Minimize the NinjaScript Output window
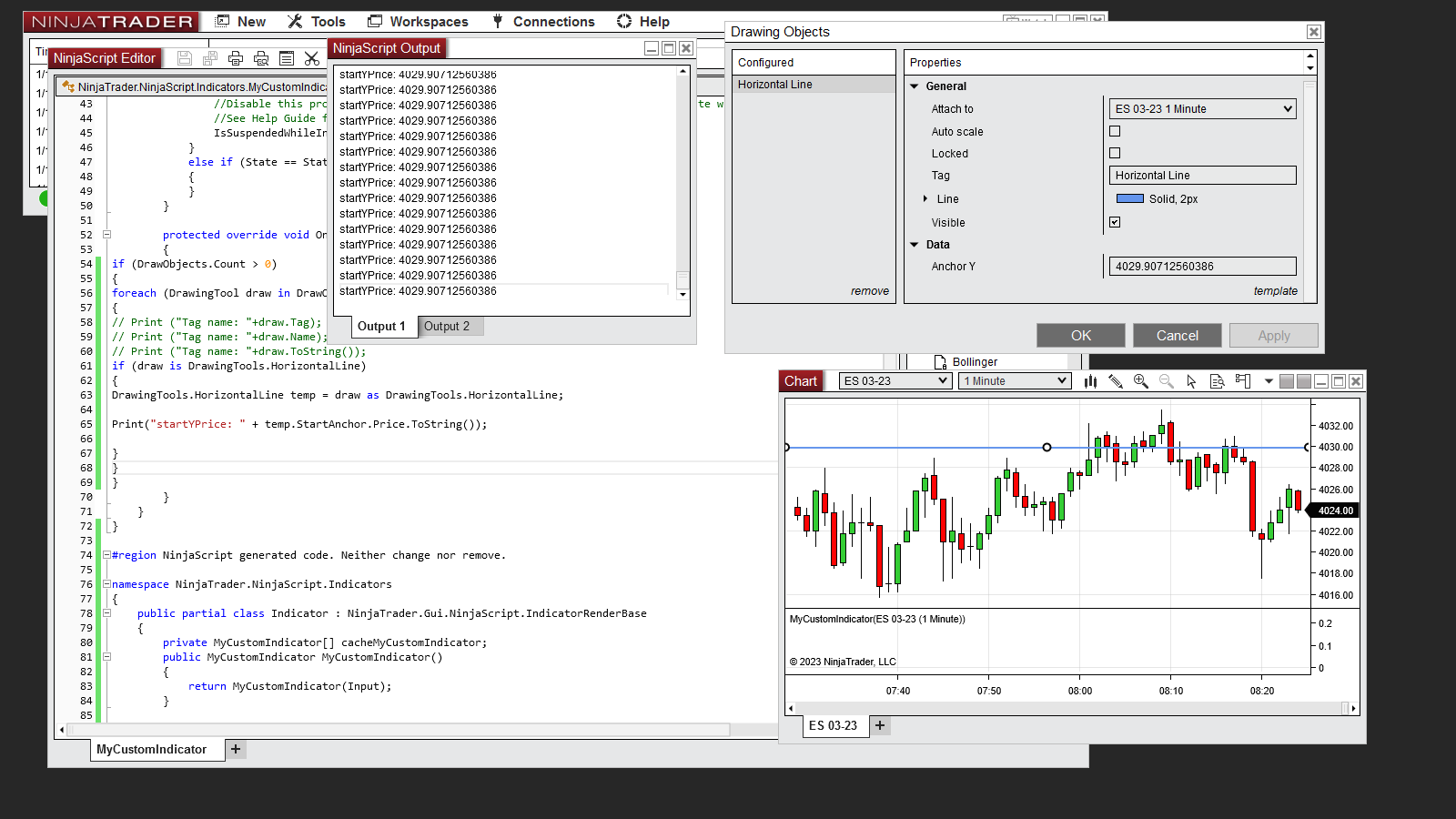Viewport: 1456px width, 819px height. (652, 48)
